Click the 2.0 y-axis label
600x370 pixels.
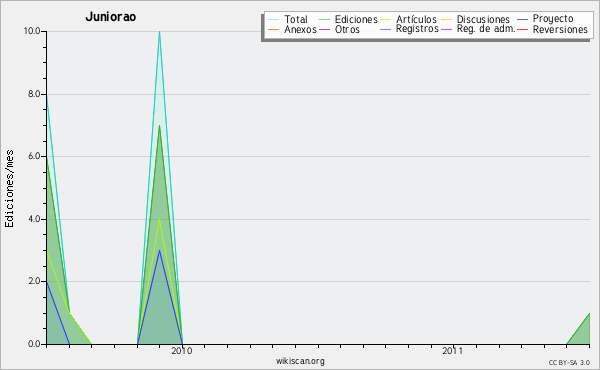pos(34,281)
